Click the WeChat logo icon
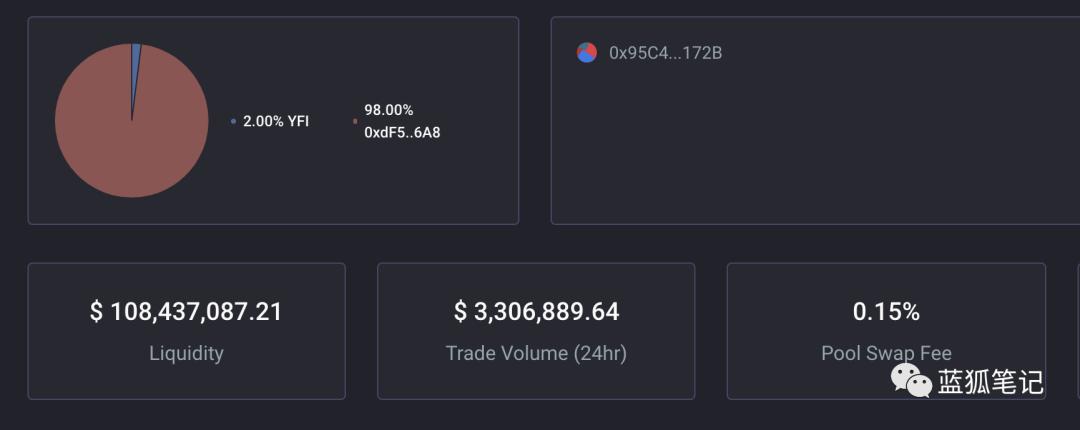Screen dimensions: 1080x430 911,380
